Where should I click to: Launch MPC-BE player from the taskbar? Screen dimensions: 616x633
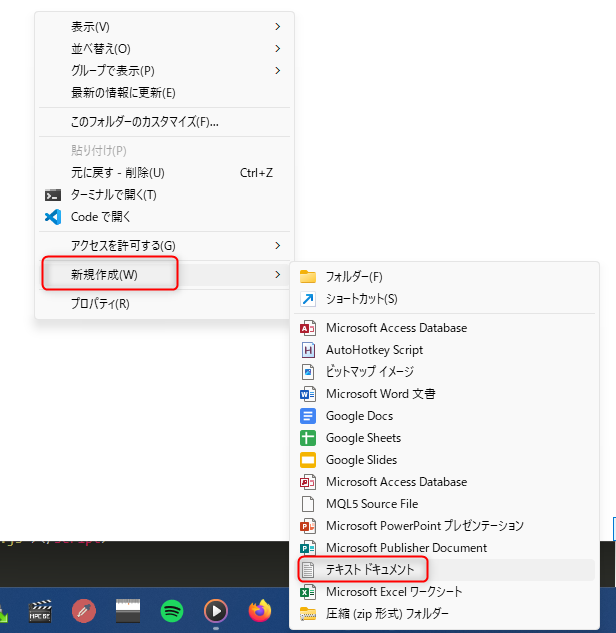(x=40, y=609)
